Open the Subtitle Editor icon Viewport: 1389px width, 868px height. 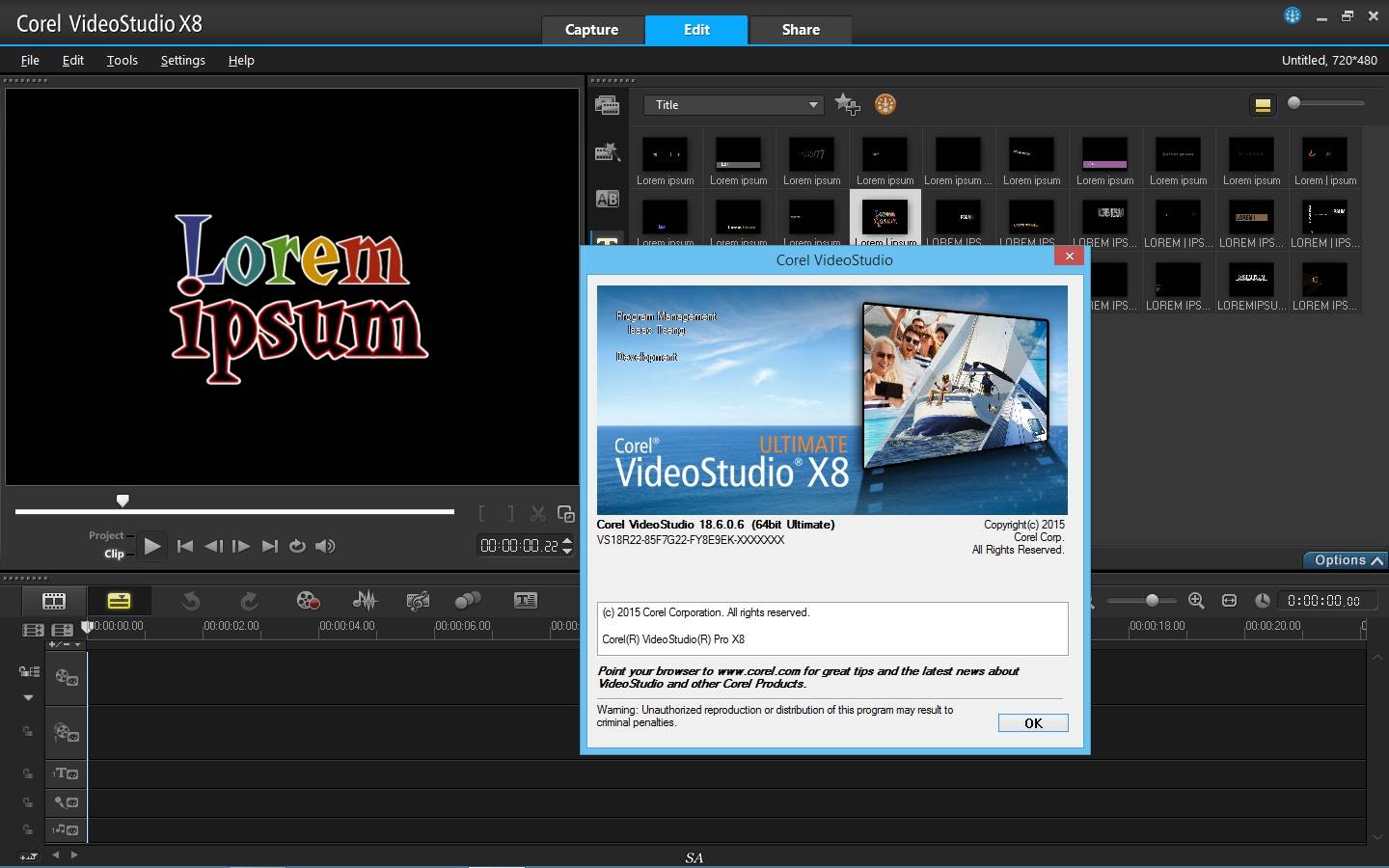tap(526, 600)
